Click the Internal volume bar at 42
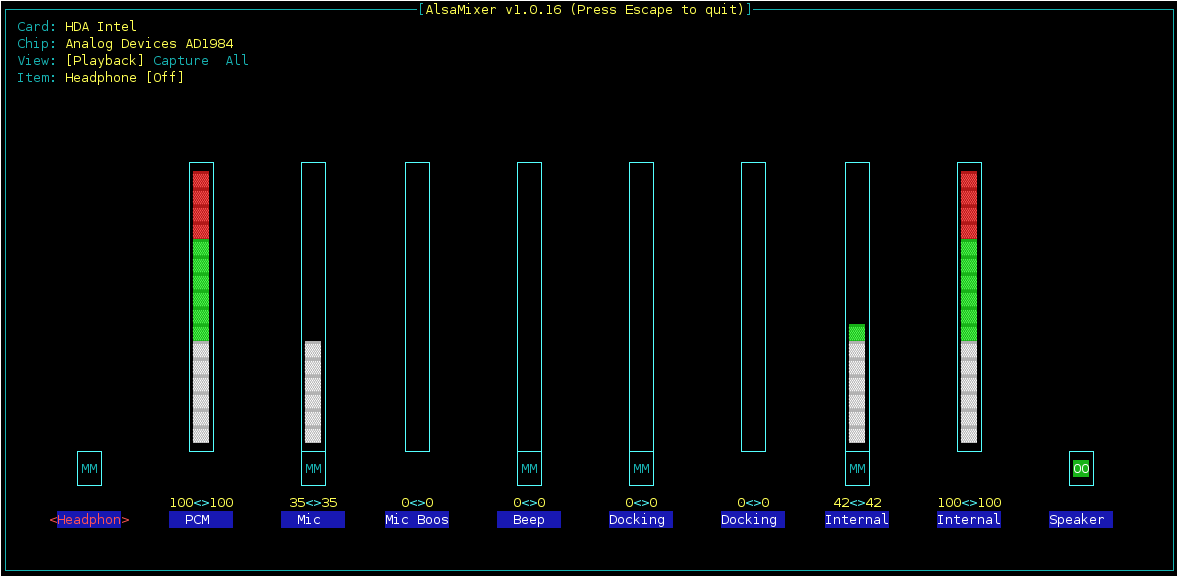 [x=857, y=306]
